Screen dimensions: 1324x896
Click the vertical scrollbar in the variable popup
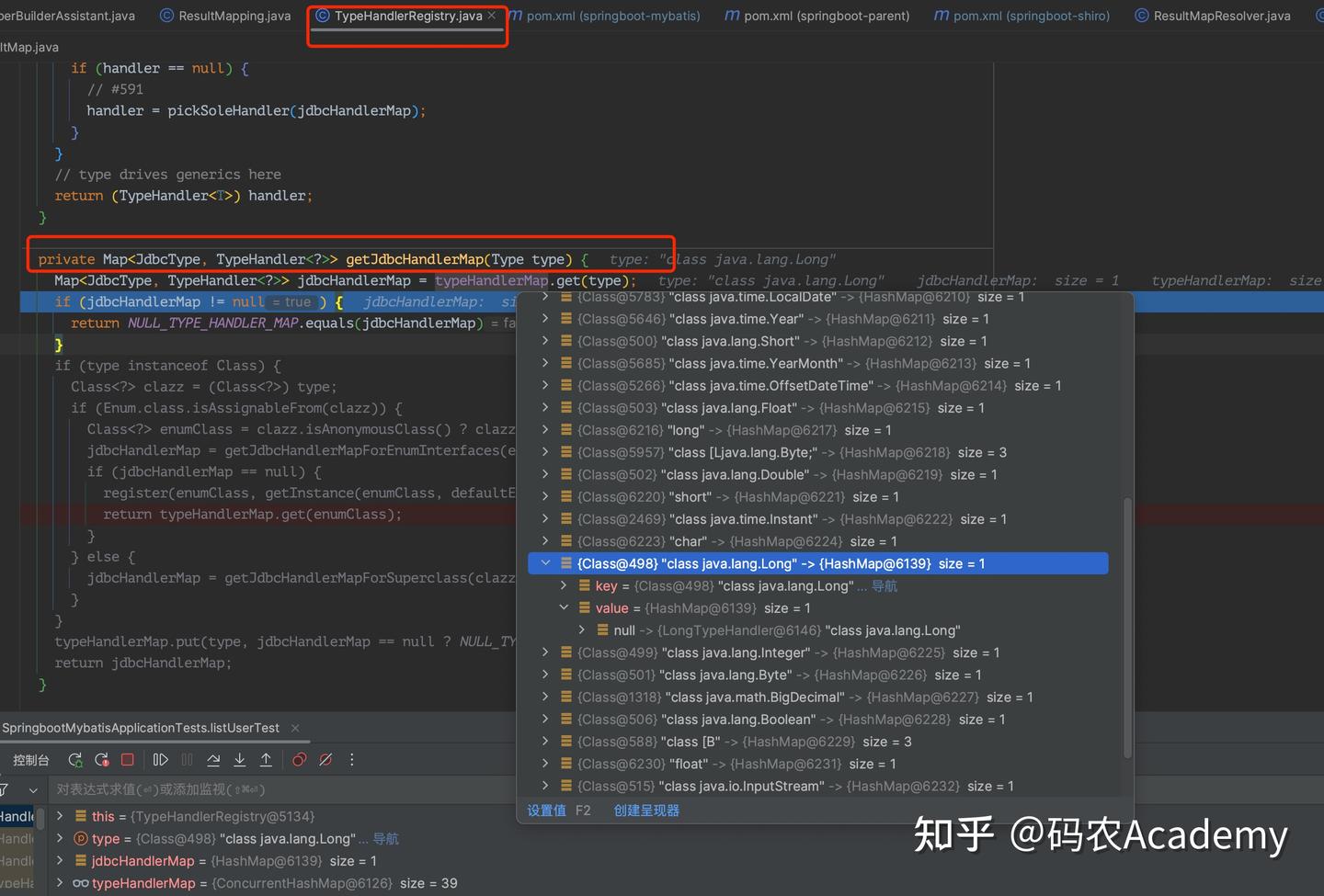1127,628
